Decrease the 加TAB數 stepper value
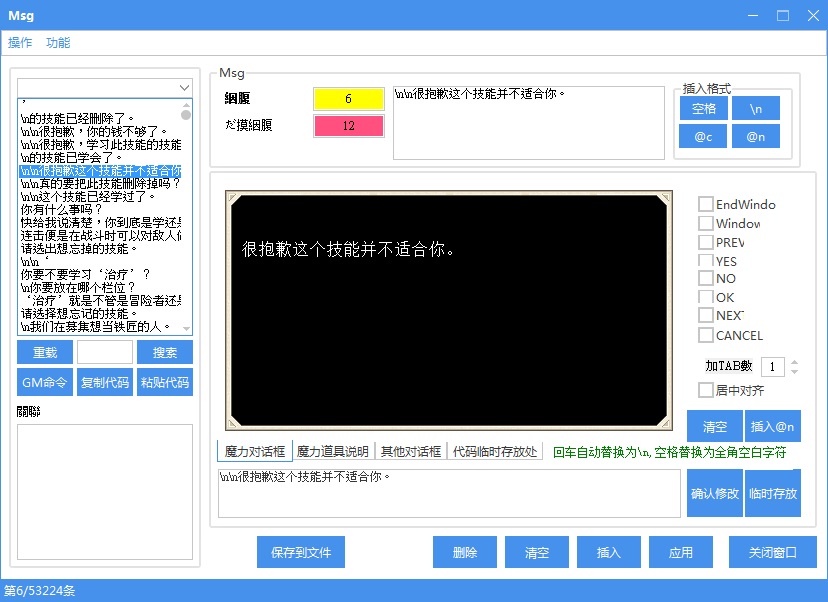This screenshot has width=828, height=602. coord(794,371)
